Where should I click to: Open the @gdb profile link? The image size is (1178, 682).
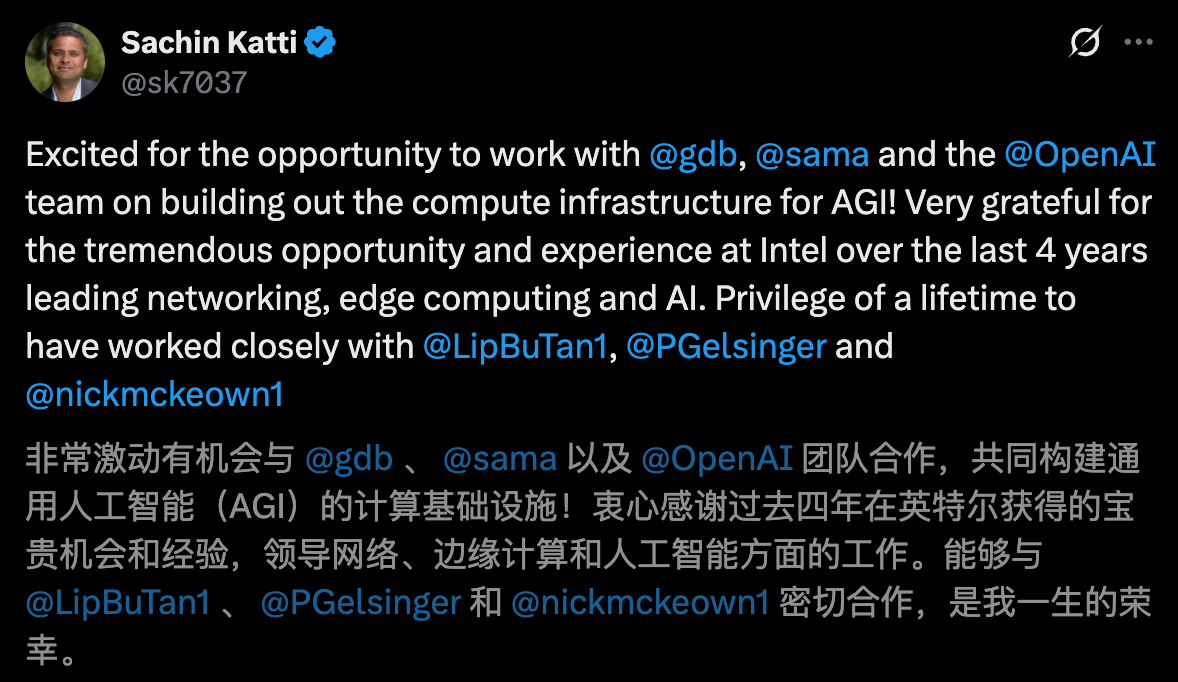[x=694, y=154]
